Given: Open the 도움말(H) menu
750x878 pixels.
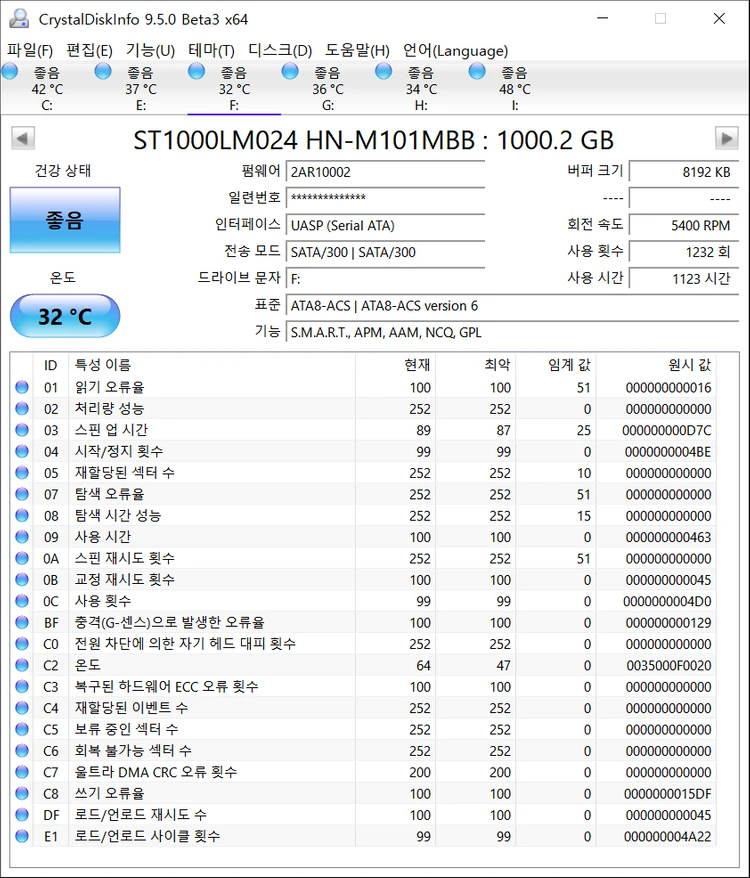Looking at the screenshot, I should tap(357, 50).
